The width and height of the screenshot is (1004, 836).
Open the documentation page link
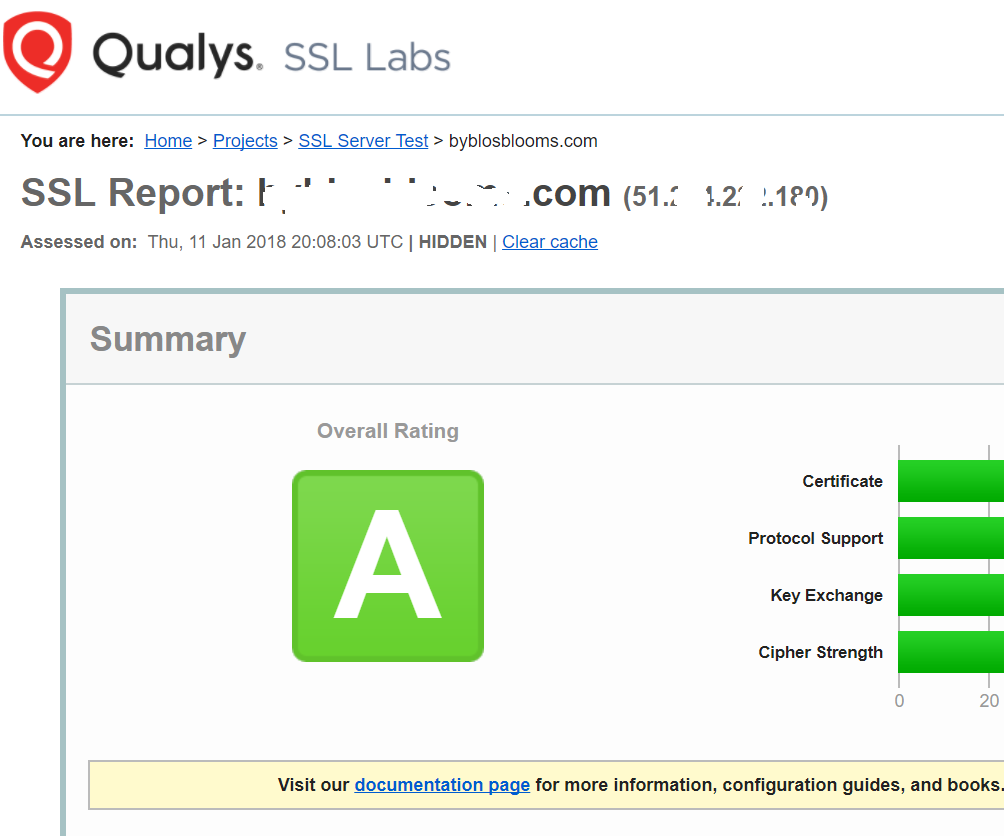441,784
